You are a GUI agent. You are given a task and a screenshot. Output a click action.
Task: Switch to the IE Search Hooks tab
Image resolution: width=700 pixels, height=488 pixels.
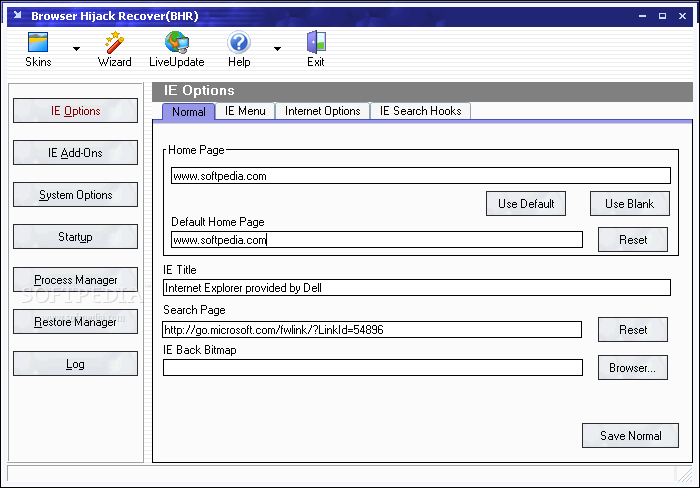click(420, 111)
